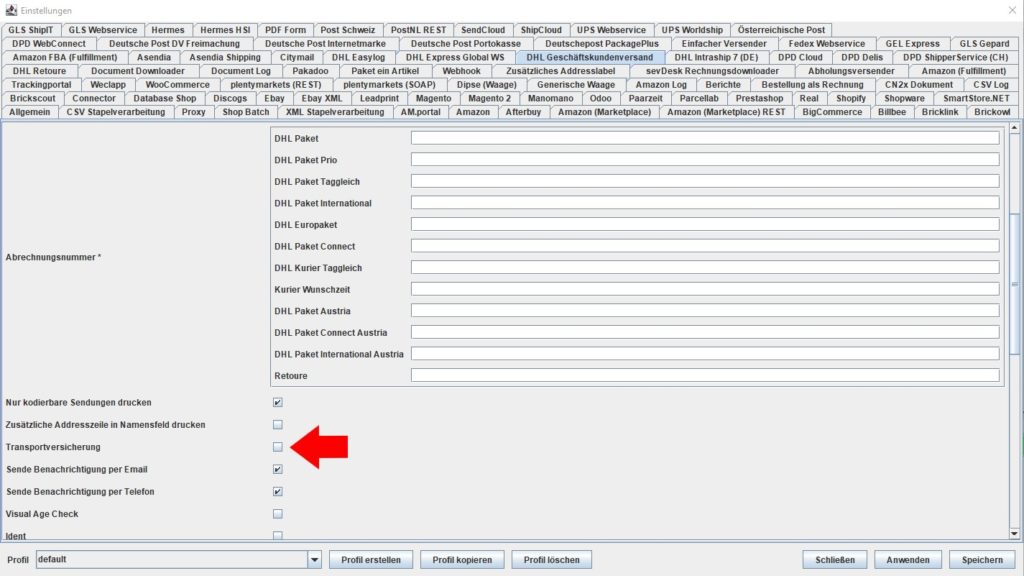Click the Anwenden button

click(908, 560)
